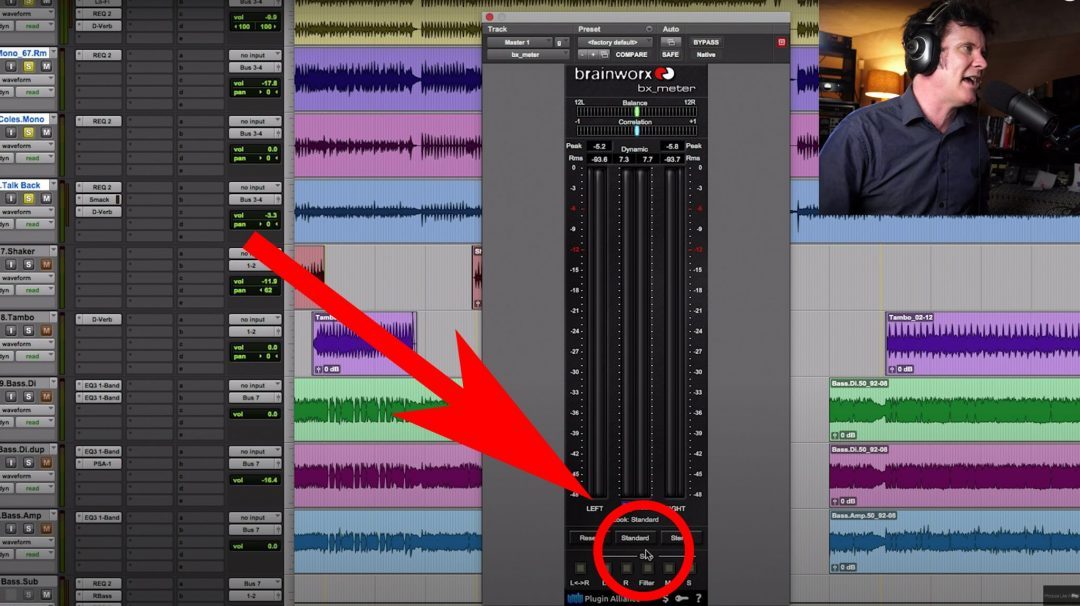Mute the Bass.Sub track
Image resolution: width=1080 pixels, height=606 pixels.
[x=46, y=594]
